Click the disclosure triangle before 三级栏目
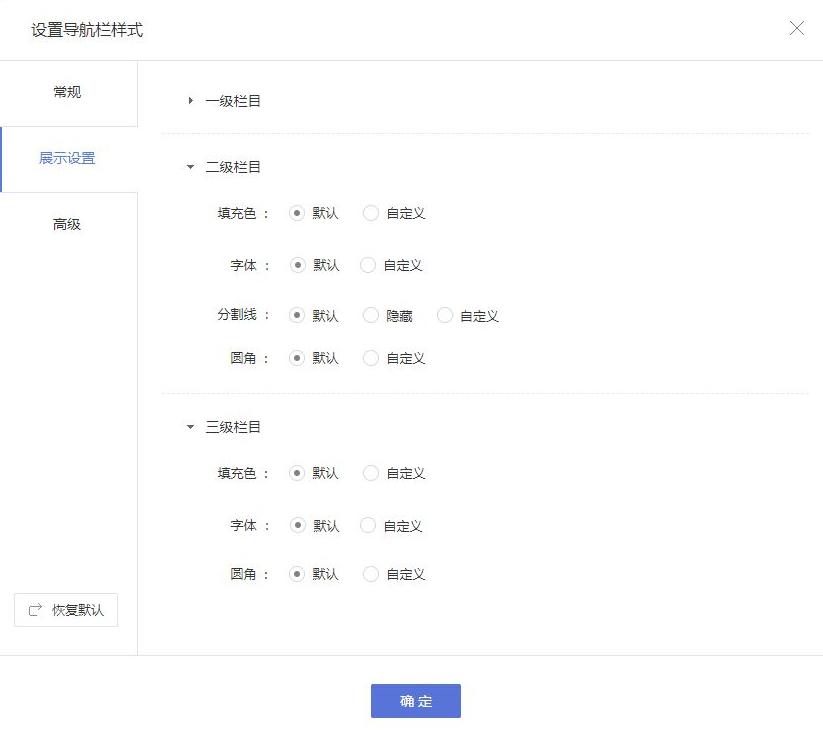The image size is (823, 736). [x=188, y=427]
